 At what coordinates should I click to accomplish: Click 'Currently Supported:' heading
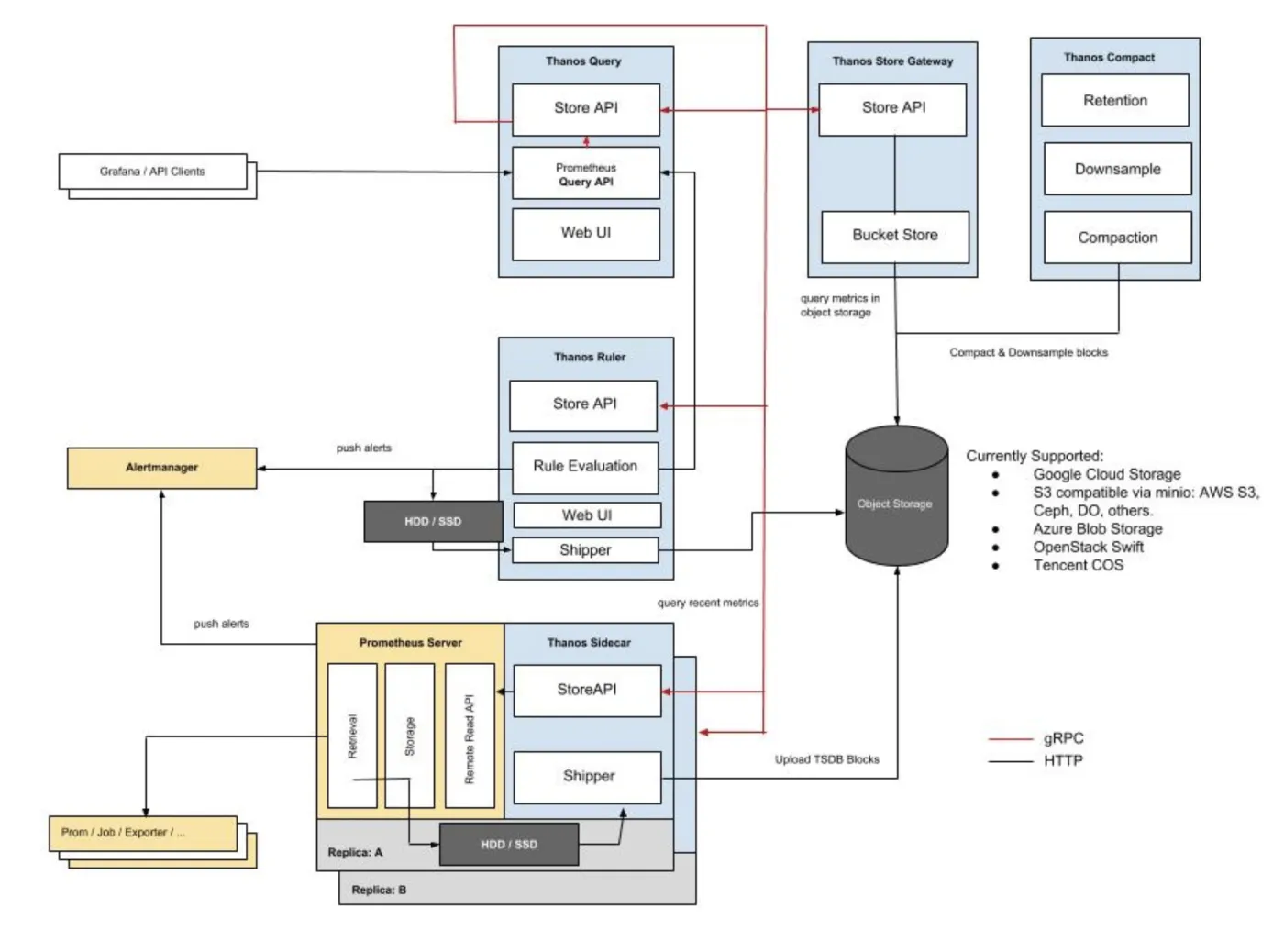[1035, 457]
